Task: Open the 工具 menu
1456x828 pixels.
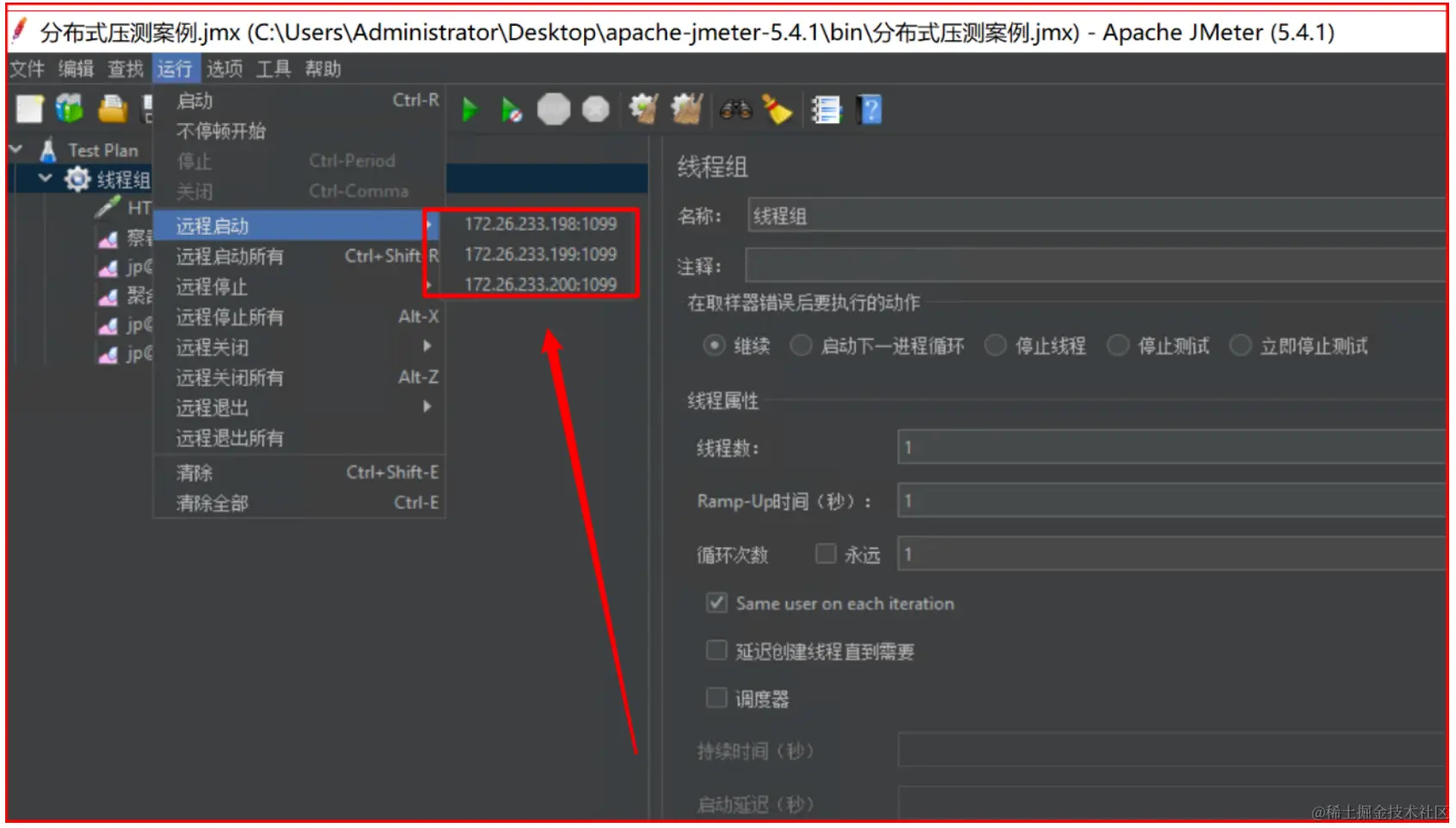Action: tap(273, 69)
